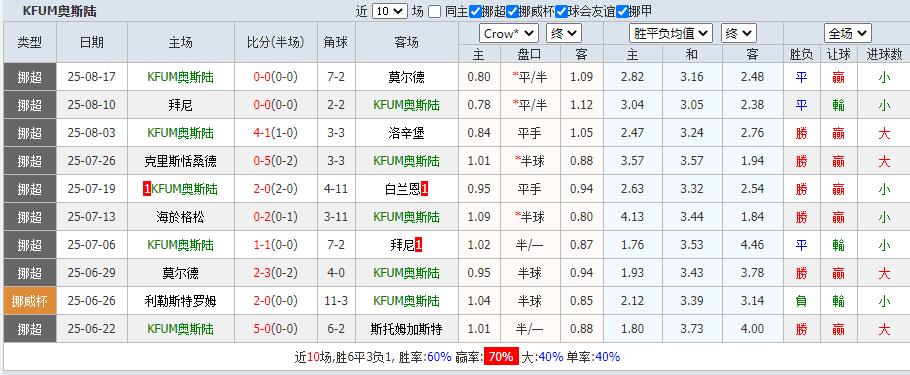The image size is (910, 375).
Task: Open the 0-0(0-0) score on 25-08-17
Action: (x=276, y=77)
